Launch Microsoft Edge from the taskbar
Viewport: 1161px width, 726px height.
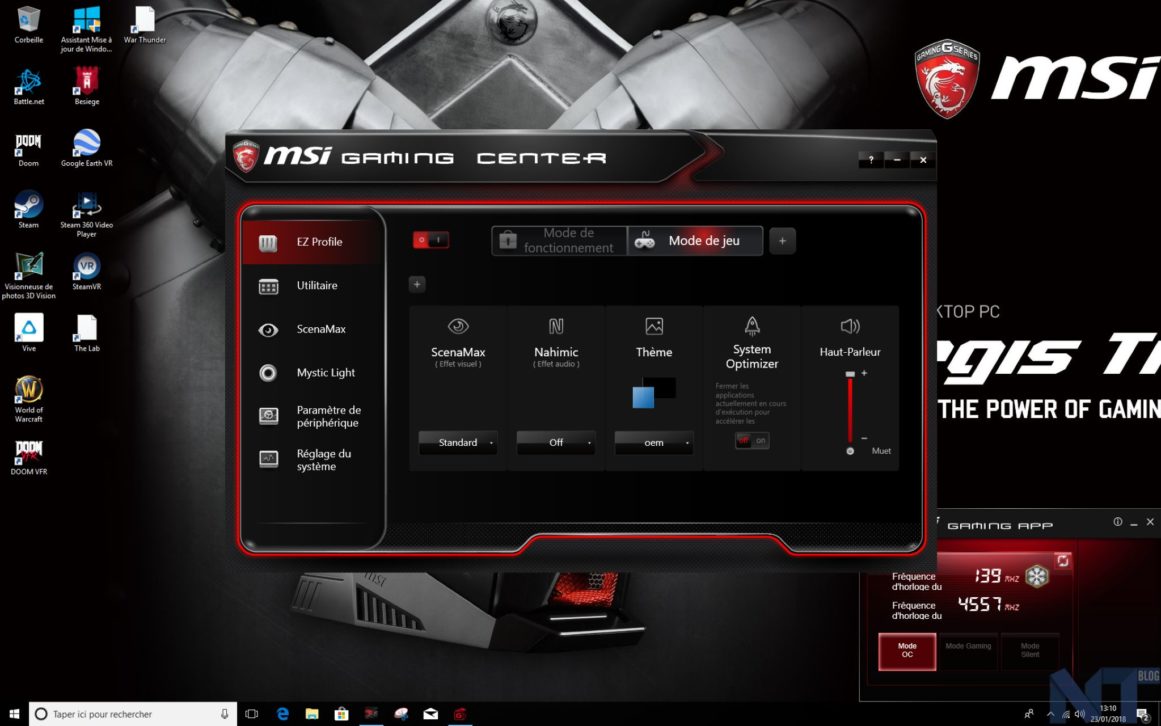click(x=282, y=713)
